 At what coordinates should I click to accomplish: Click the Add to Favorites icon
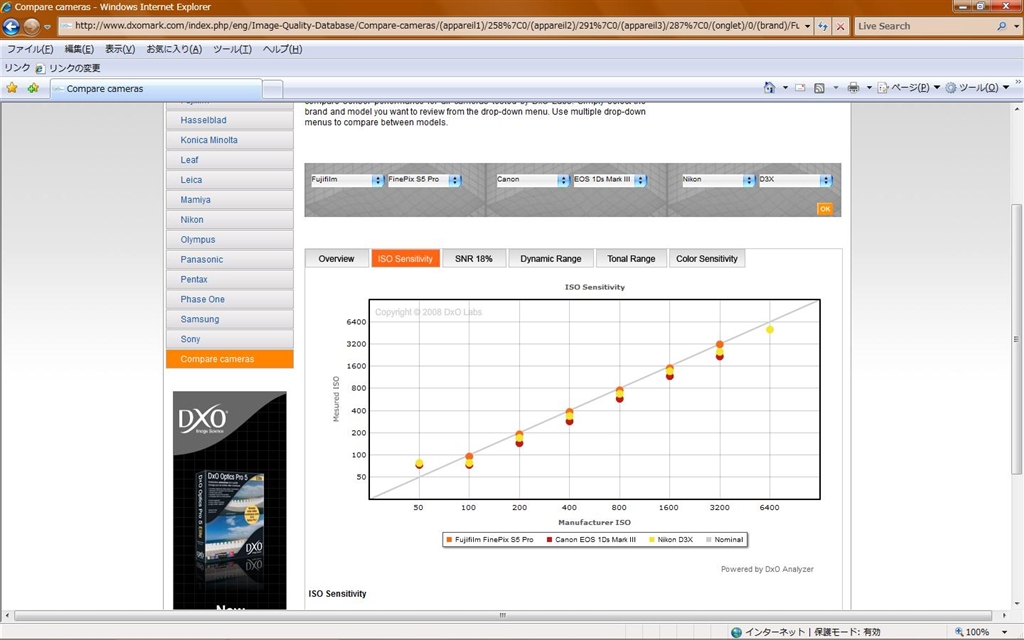pyautogui.click(x=33, y=88)
